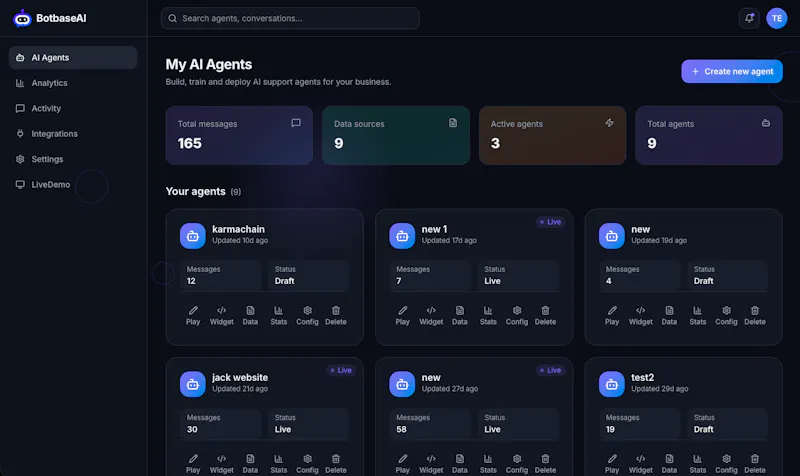Screen dimensions: 800x476
Task: Delete the test2 agent
Action: pos(755,464)
